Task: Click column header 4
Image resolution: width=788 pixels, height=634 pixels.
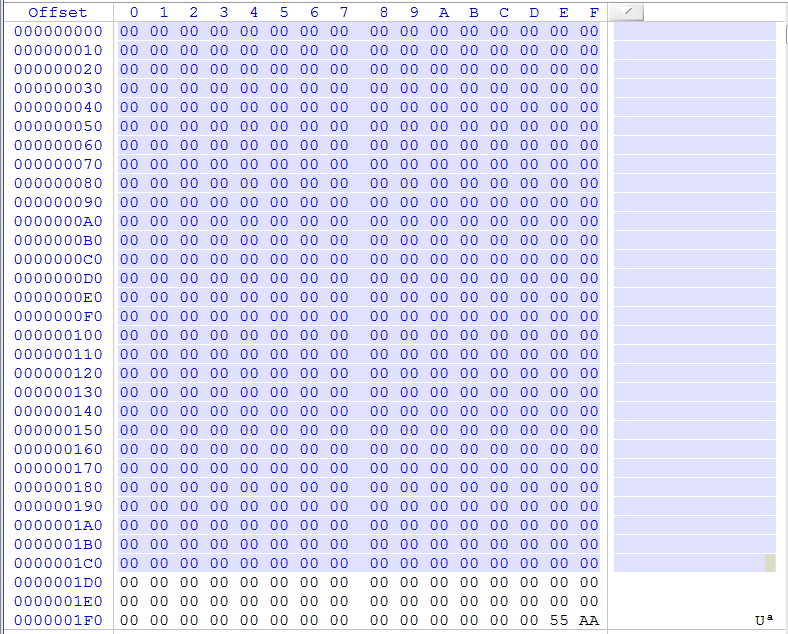Action: coord(254,12)
